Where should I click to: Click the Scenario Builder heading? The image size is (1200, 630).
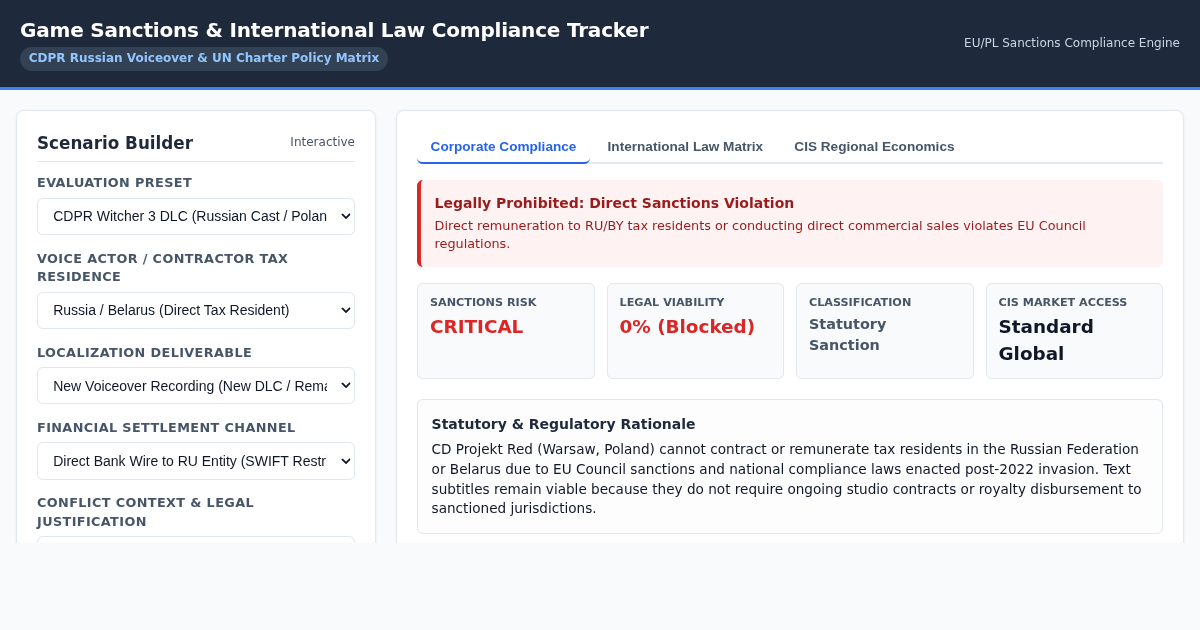pyautogui.click(x=115, y=143)
